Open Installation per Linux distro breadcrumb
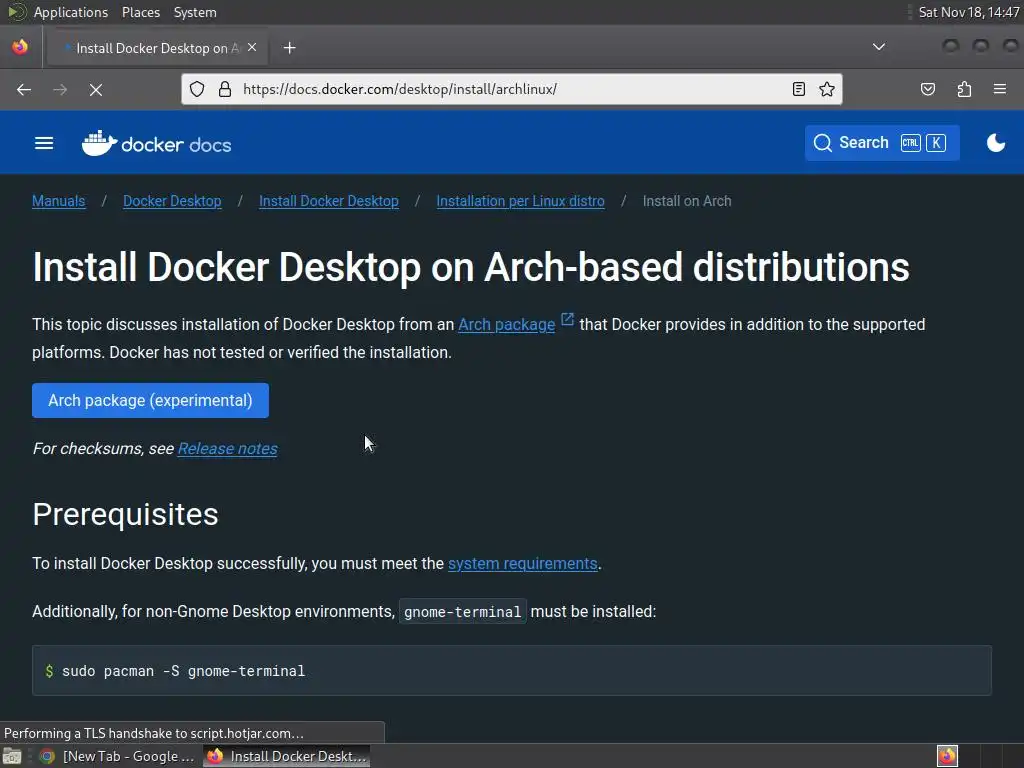The height and width of the screenshot is (768, 1024). click(520, 201)
